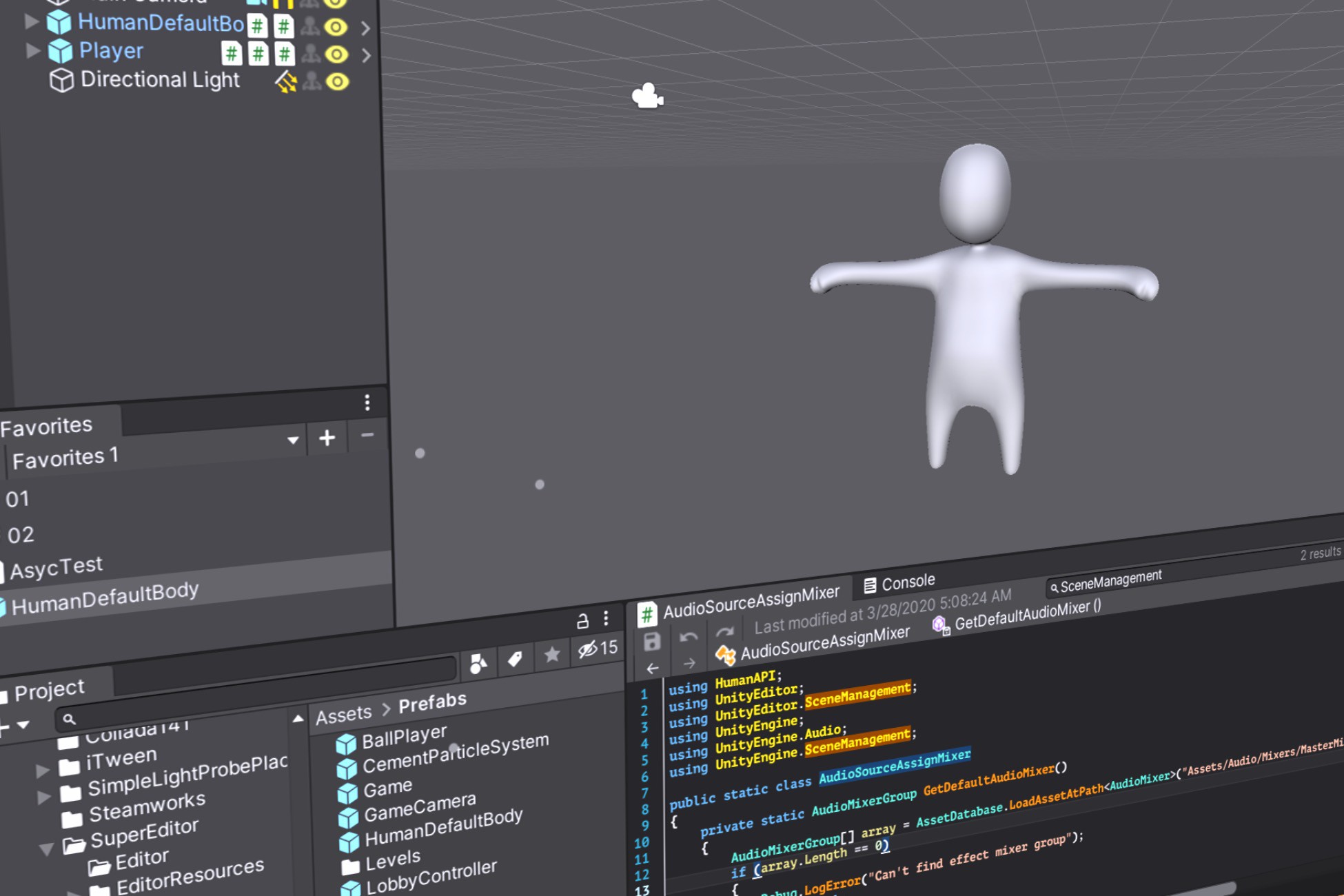The width and height of the screenshot is (1344, 896).
Task: Click Search by Type filter icon
Action: pos(478,664)
